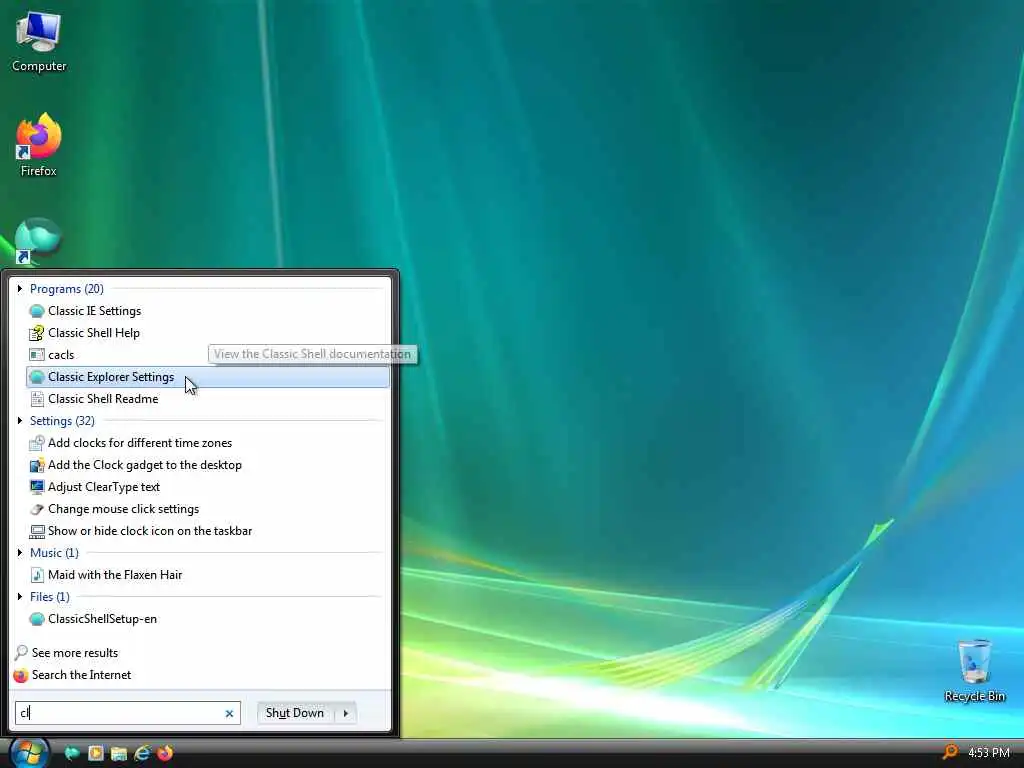Launch Windows Media Player from taskbar

click(96, 753)
